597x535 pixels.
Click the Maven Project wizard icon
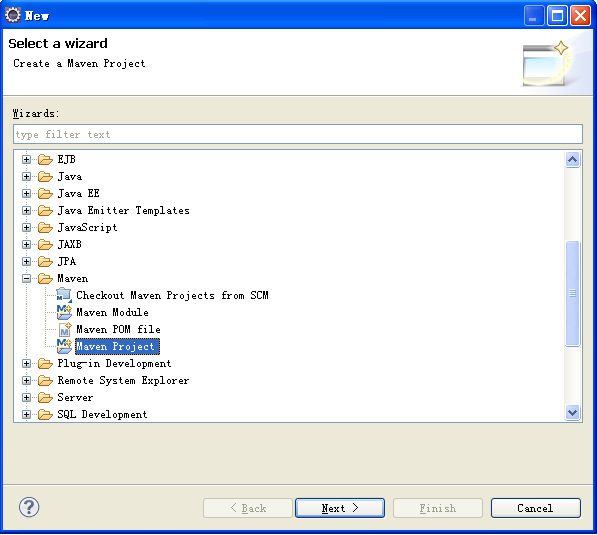click(64, 346)
